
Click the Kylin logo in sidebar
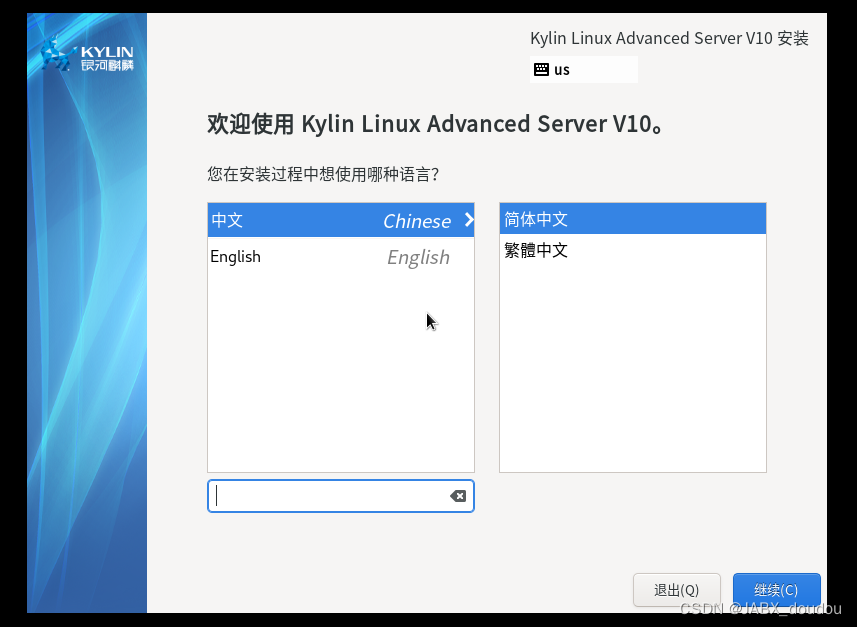[87, 55]
